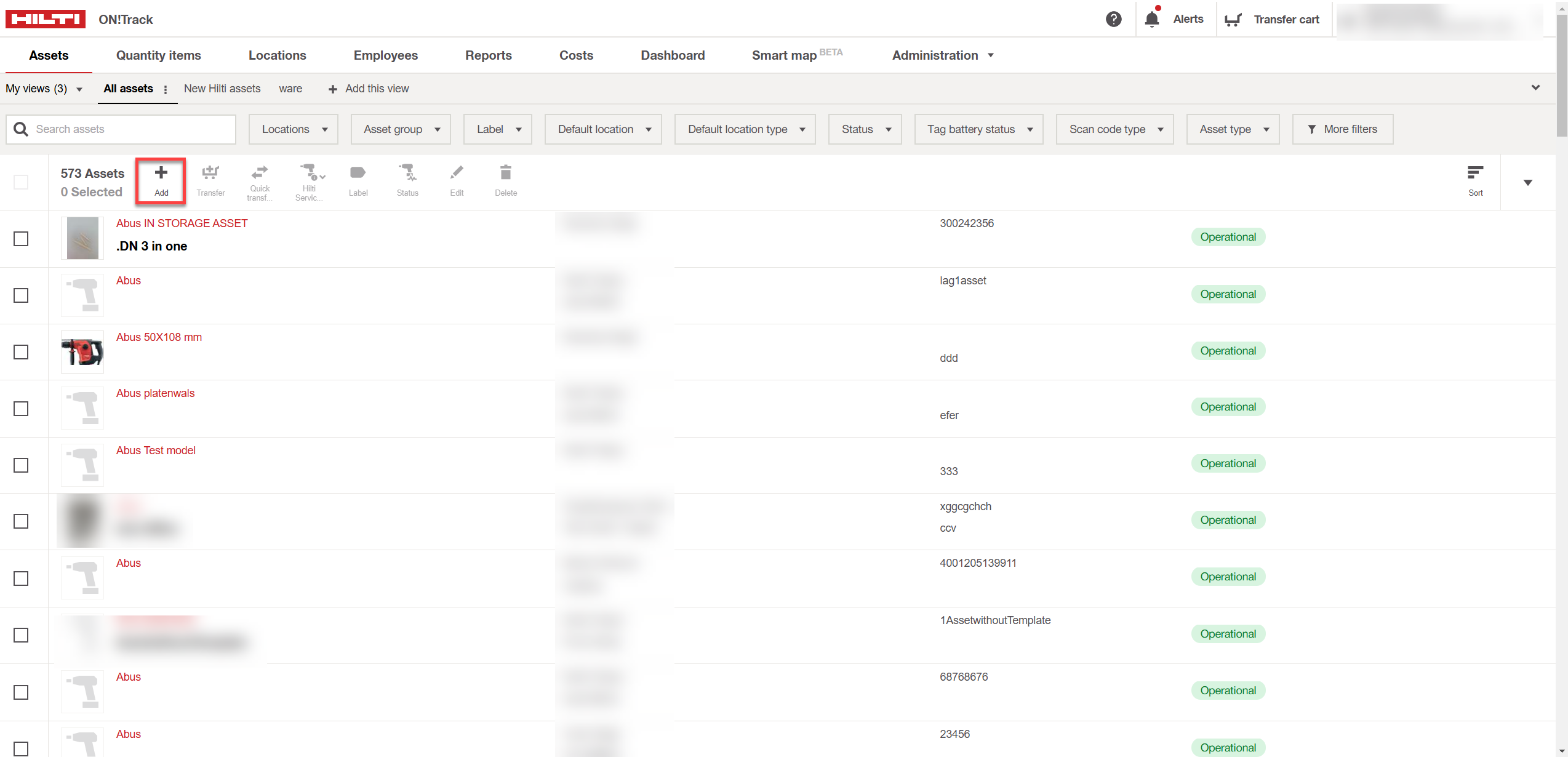Image resolution: width=1568 pixels, height=757 pixels.
Task: Click the Label tag icon
Action: coord(358,172)
